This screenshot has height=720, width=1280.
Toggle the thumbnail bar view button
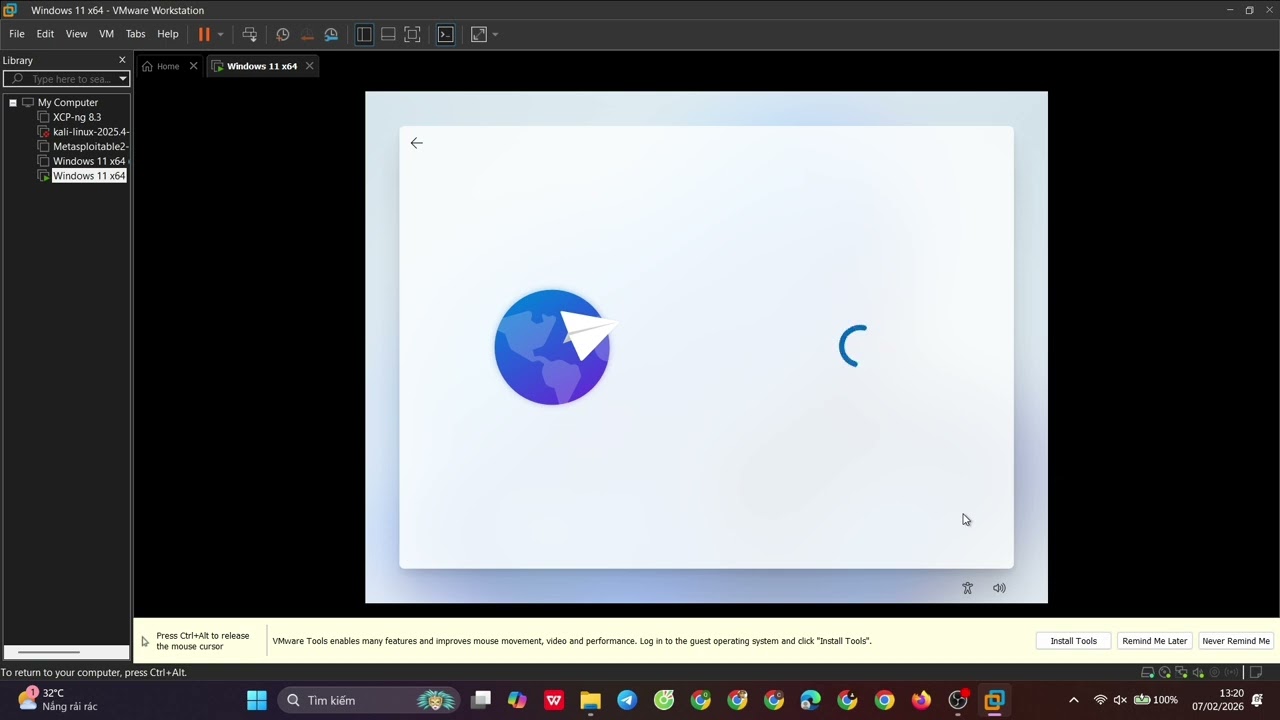click(x=388, y=34)
